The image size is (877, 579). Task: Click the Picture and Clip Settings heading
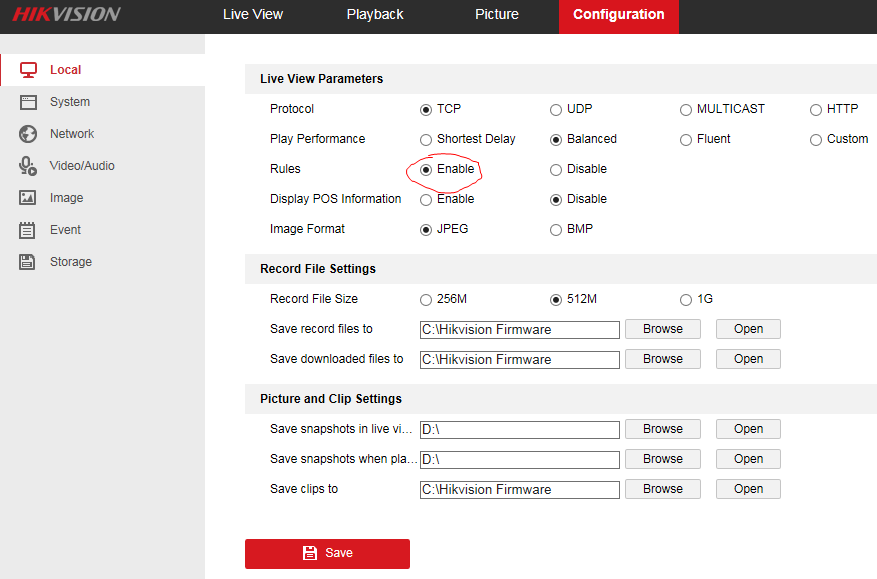(331, 399)
